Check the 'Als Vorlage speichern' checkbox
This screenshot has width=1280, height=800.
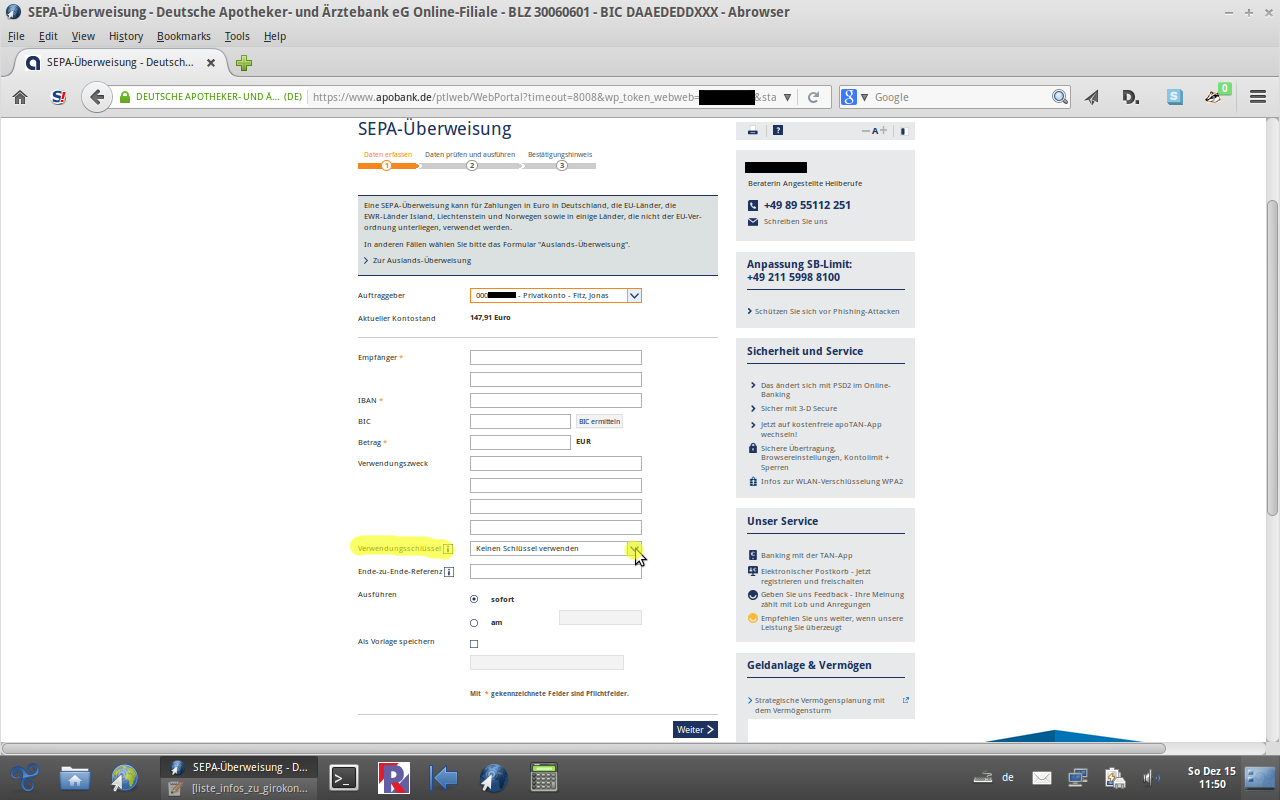tap(474, 644)
